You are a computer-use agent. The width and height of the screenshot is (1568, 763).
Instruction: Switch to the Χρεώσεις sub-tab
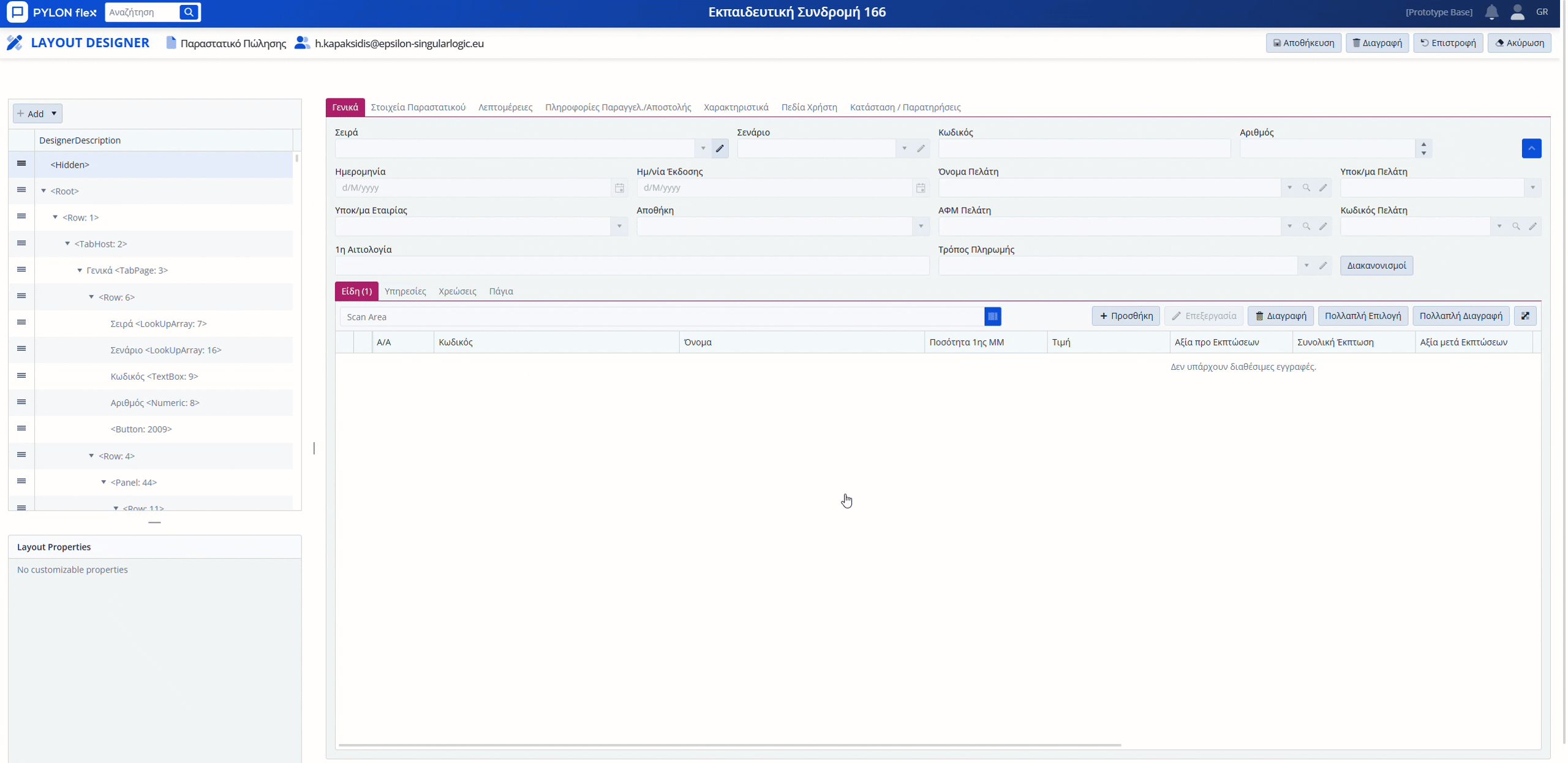[457, 291]
